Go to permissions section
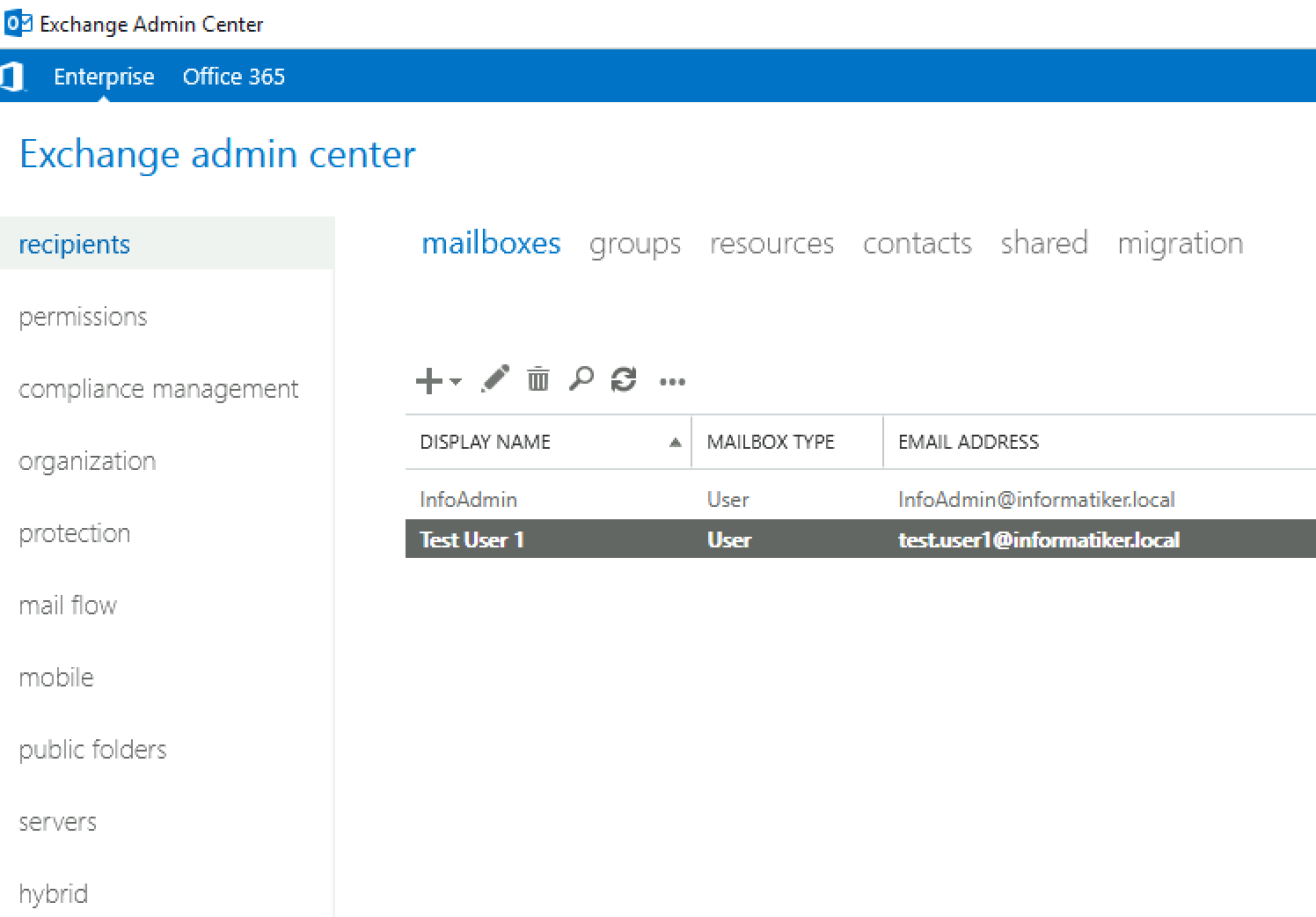 tap(84, 317)
